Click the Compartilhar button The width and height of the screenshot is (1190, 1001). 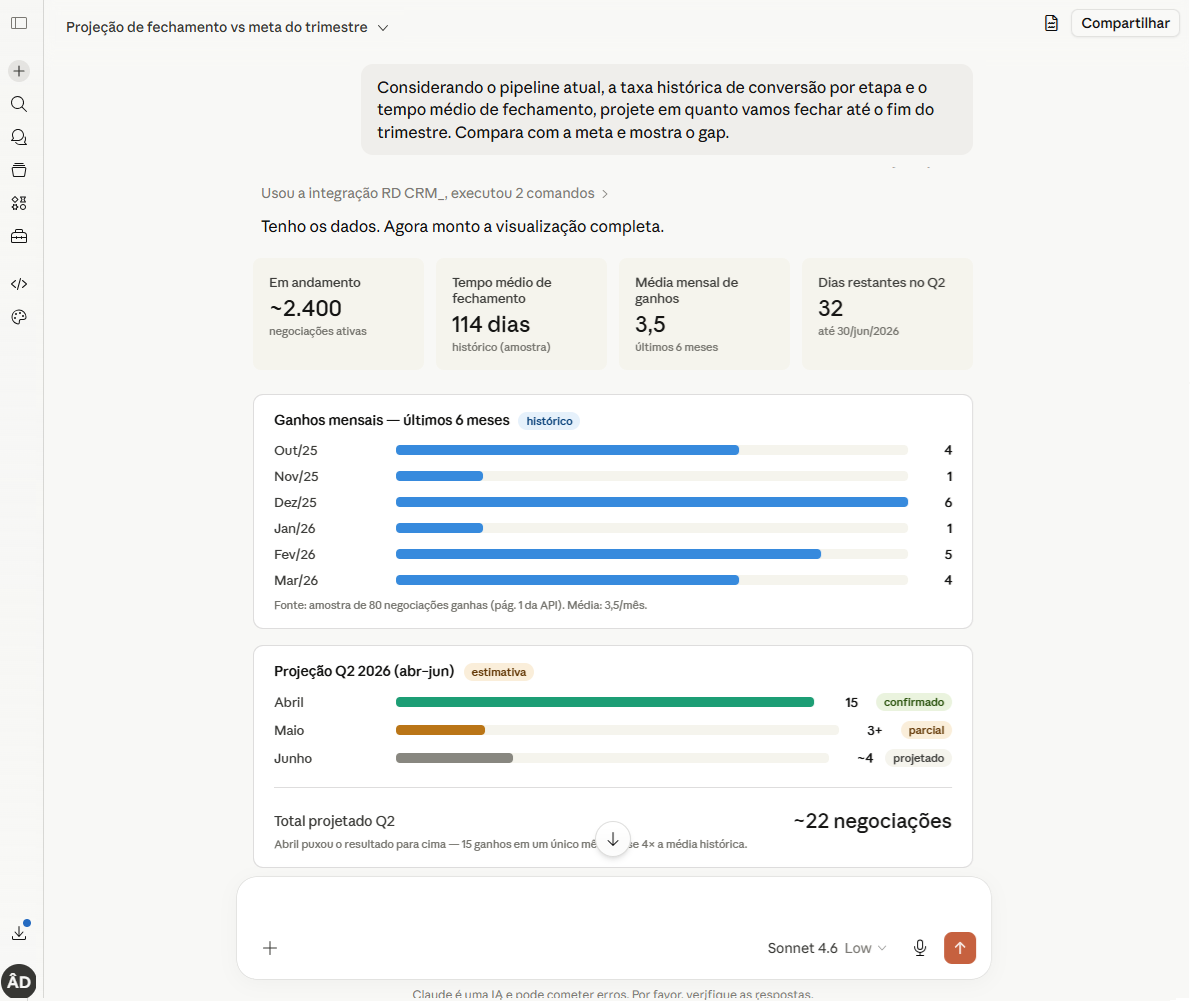click(1125, 24)
